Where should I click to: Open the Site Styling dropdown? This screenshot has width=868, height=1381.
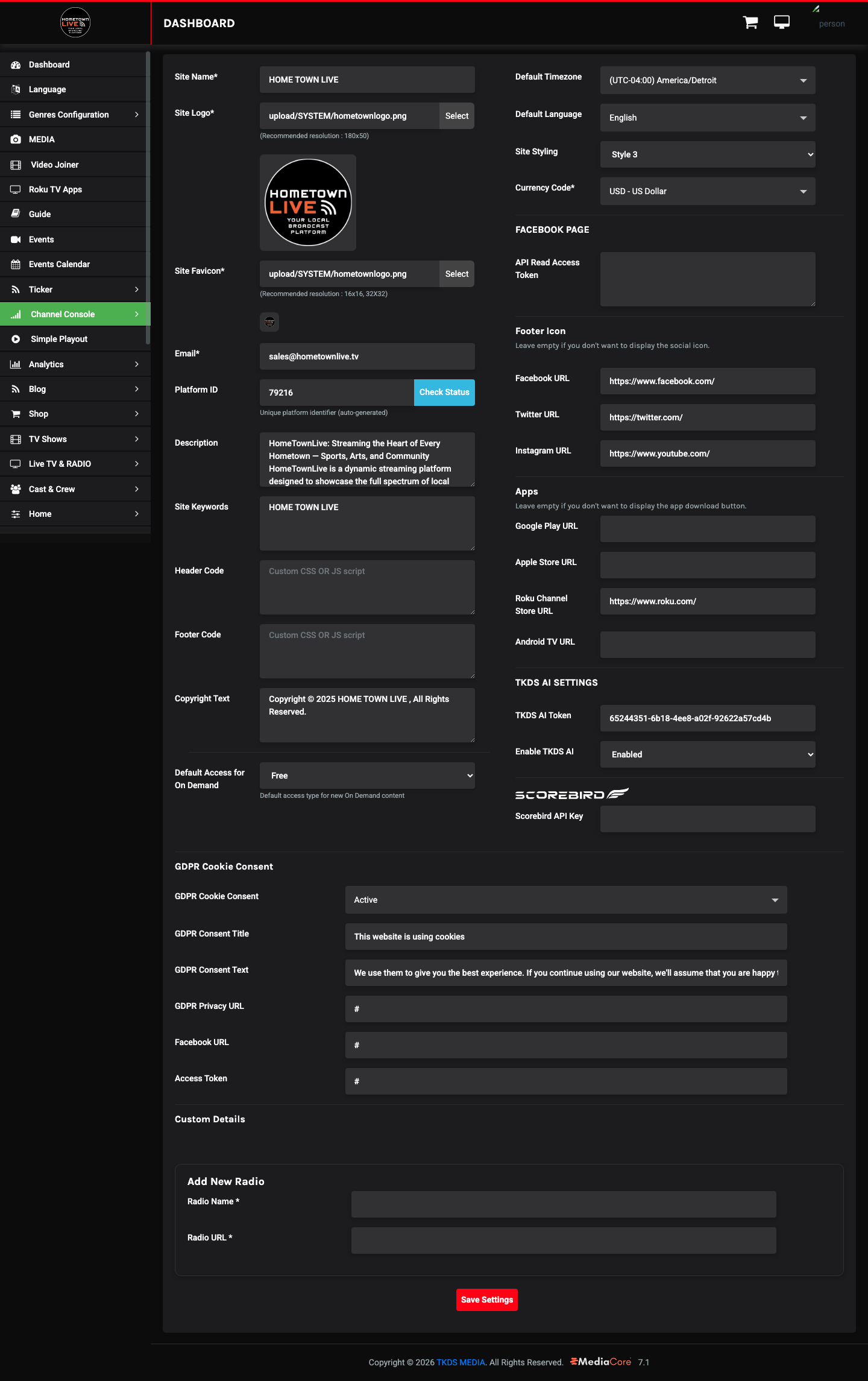click(x=708, y=154)
